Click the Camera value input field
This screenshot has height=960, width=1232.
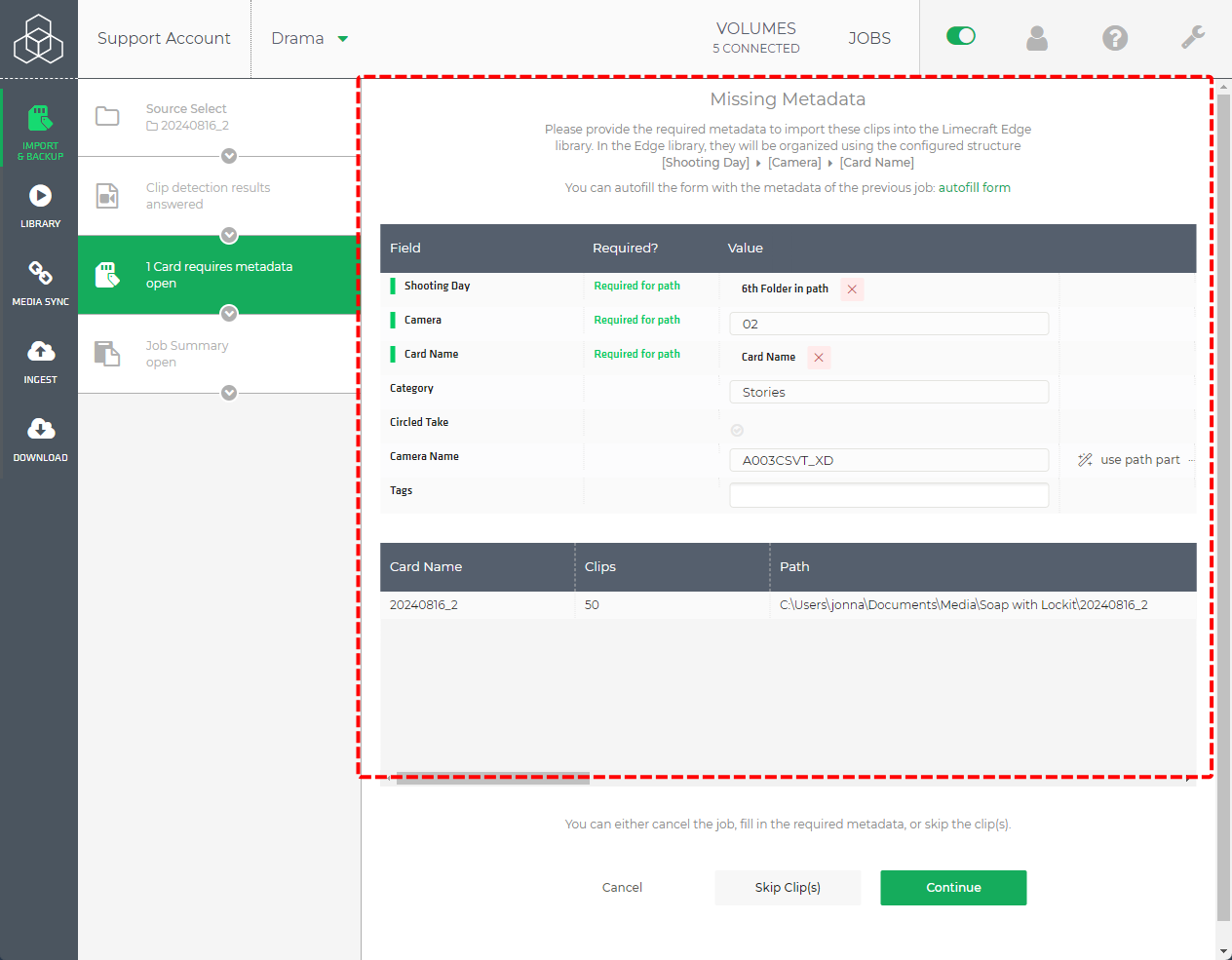(x=889, y=324)
